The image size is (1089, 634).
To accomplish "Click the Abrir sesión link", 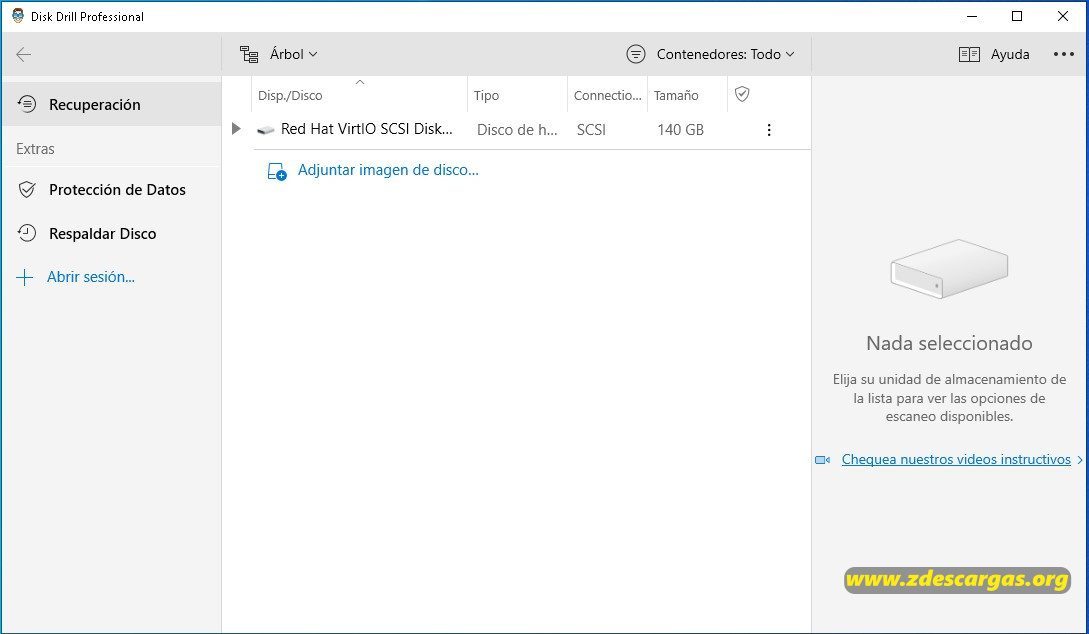I will (x=91, y=277).
